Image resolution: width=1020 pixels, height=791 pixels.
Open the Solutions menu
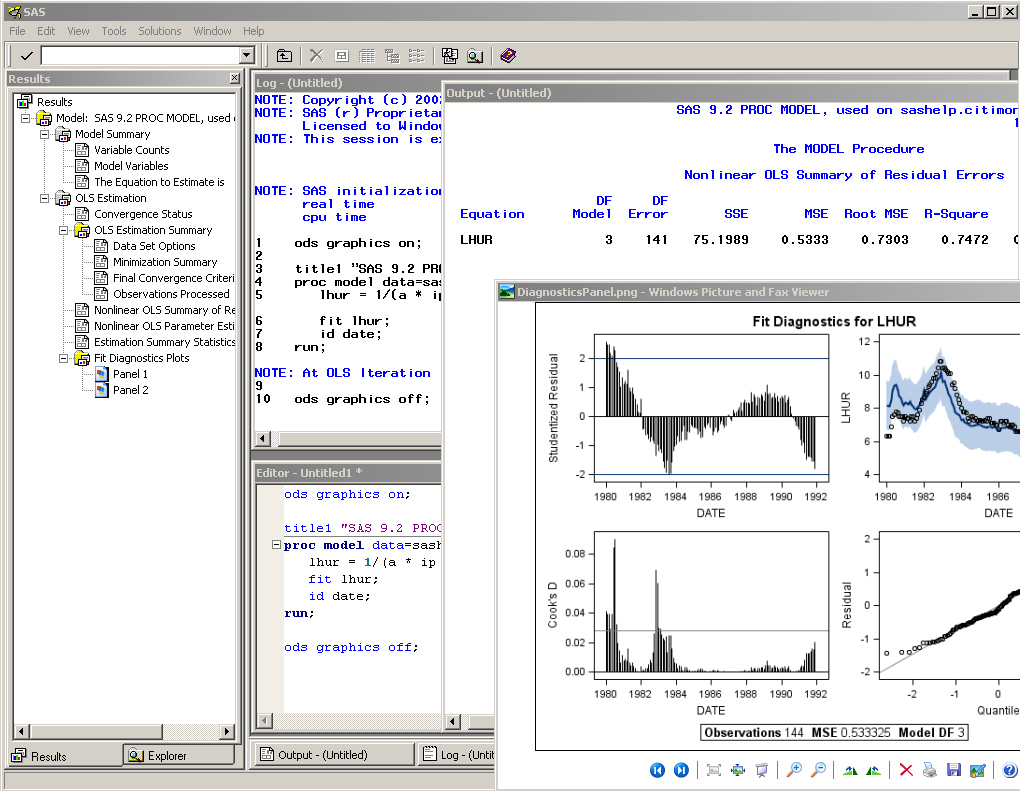point(159,31)
